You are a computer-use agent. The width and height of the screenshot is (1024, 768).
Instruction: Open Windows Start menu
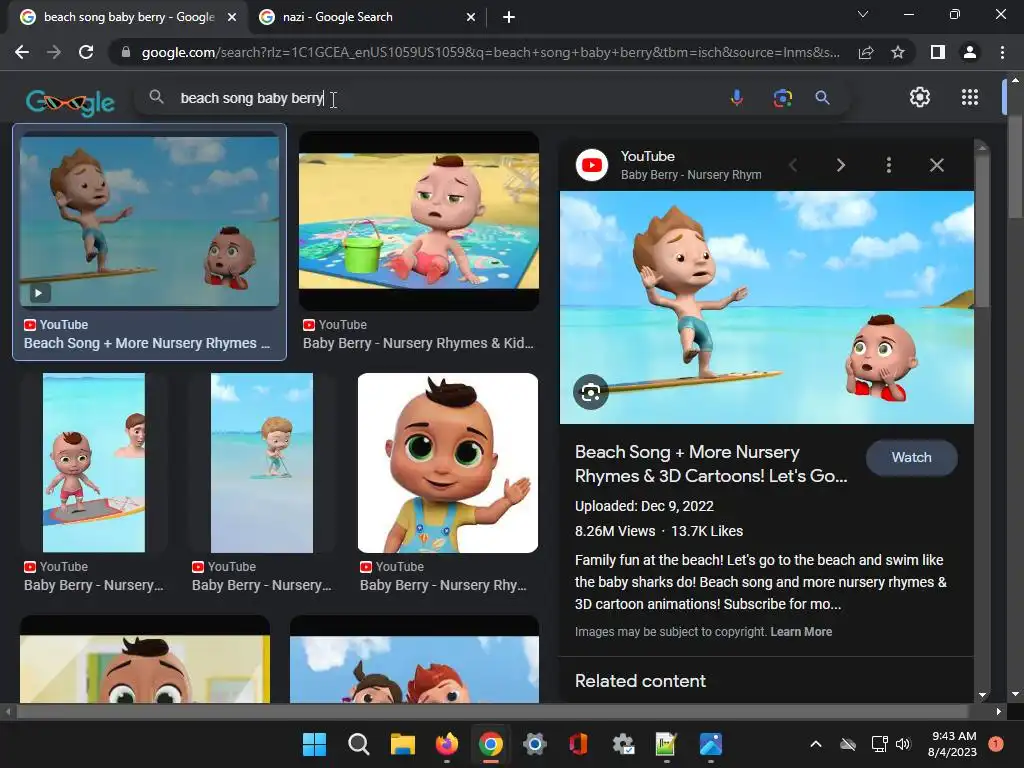[314, 744]
